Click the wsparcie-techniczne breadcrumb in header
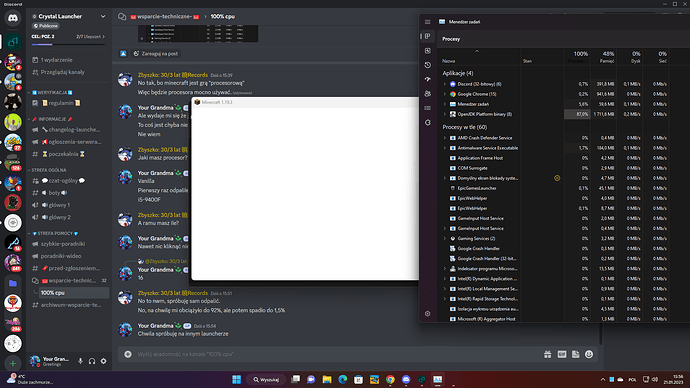Image resolution: width=690 pixels, height=388 pixels. coord(165,17)
